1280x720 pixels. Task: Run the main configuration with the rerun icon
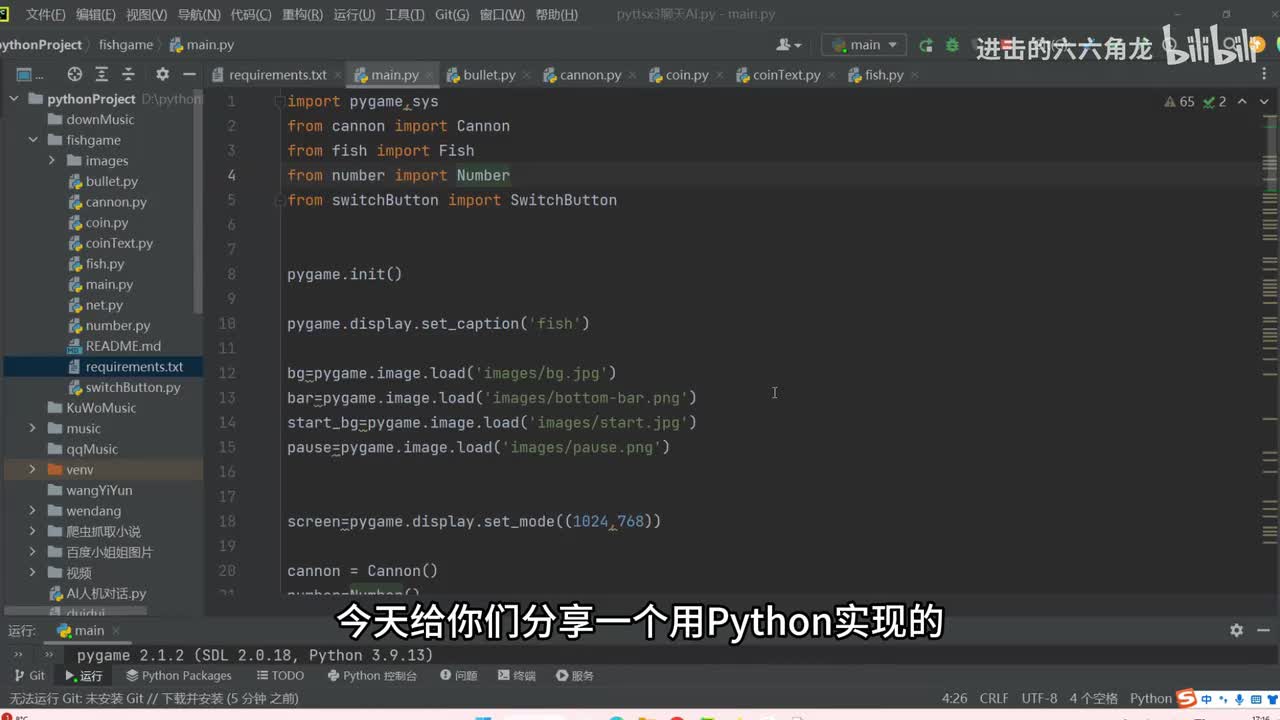click(926, 45)
